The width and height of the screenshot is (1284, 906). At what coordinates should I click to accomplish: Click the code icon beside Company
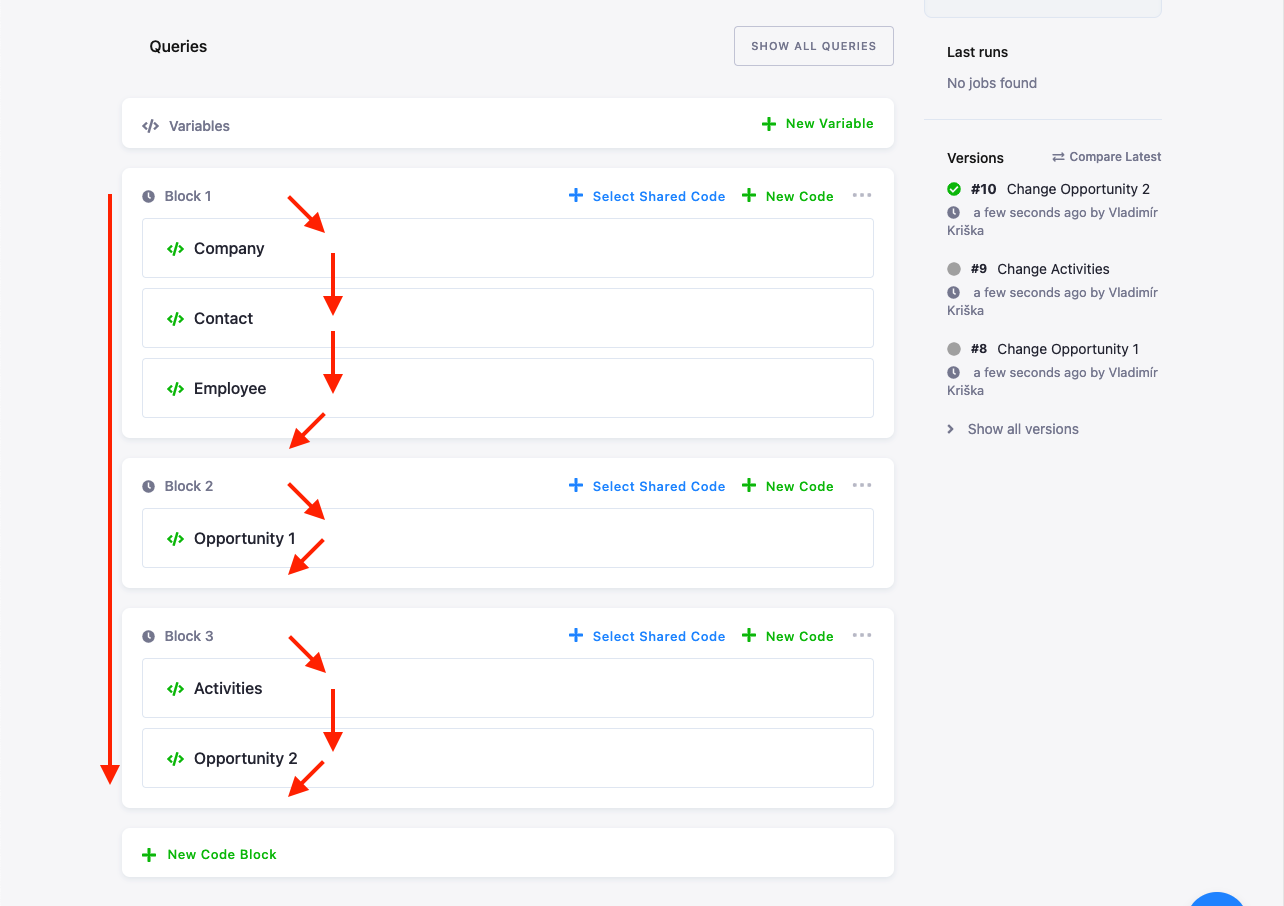click(175, 249)
